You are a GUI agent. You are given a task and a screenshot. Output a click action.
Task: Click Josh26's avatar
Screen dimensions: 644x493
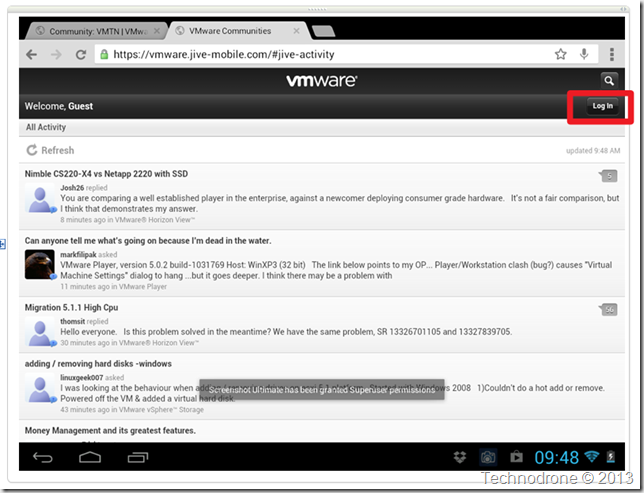click(40, 198)
